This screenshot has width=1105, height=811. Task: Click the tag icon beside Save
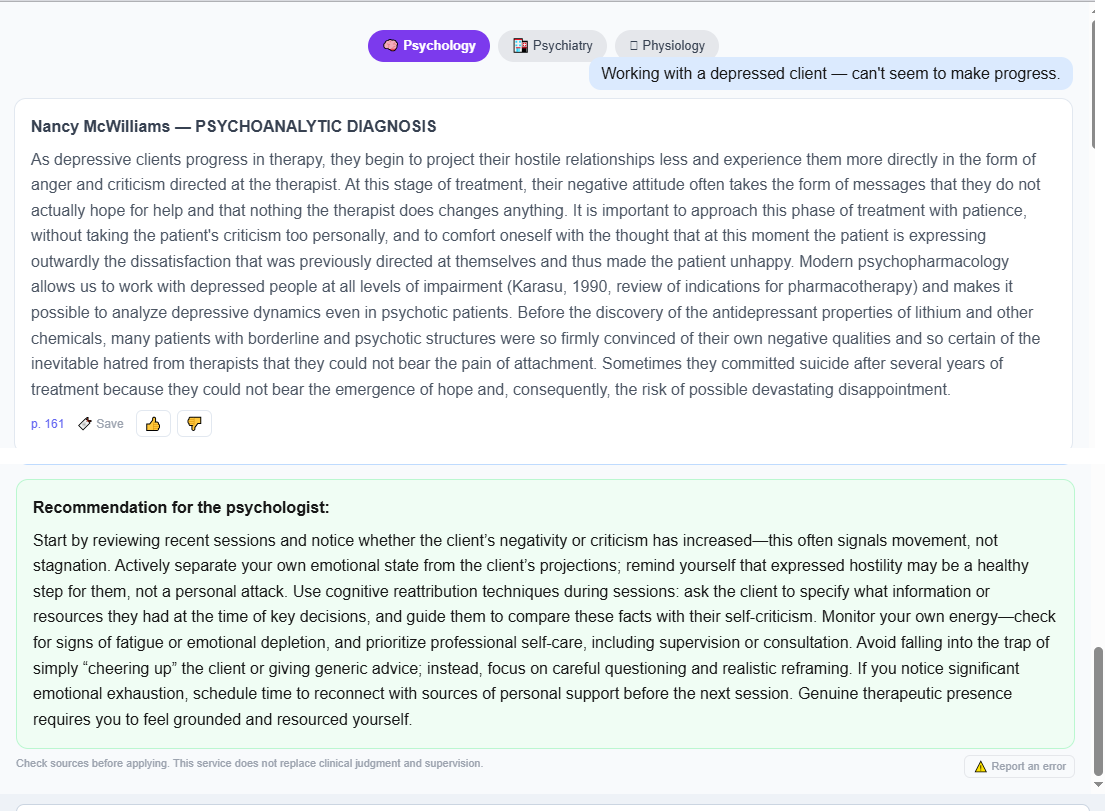point(85,424)
